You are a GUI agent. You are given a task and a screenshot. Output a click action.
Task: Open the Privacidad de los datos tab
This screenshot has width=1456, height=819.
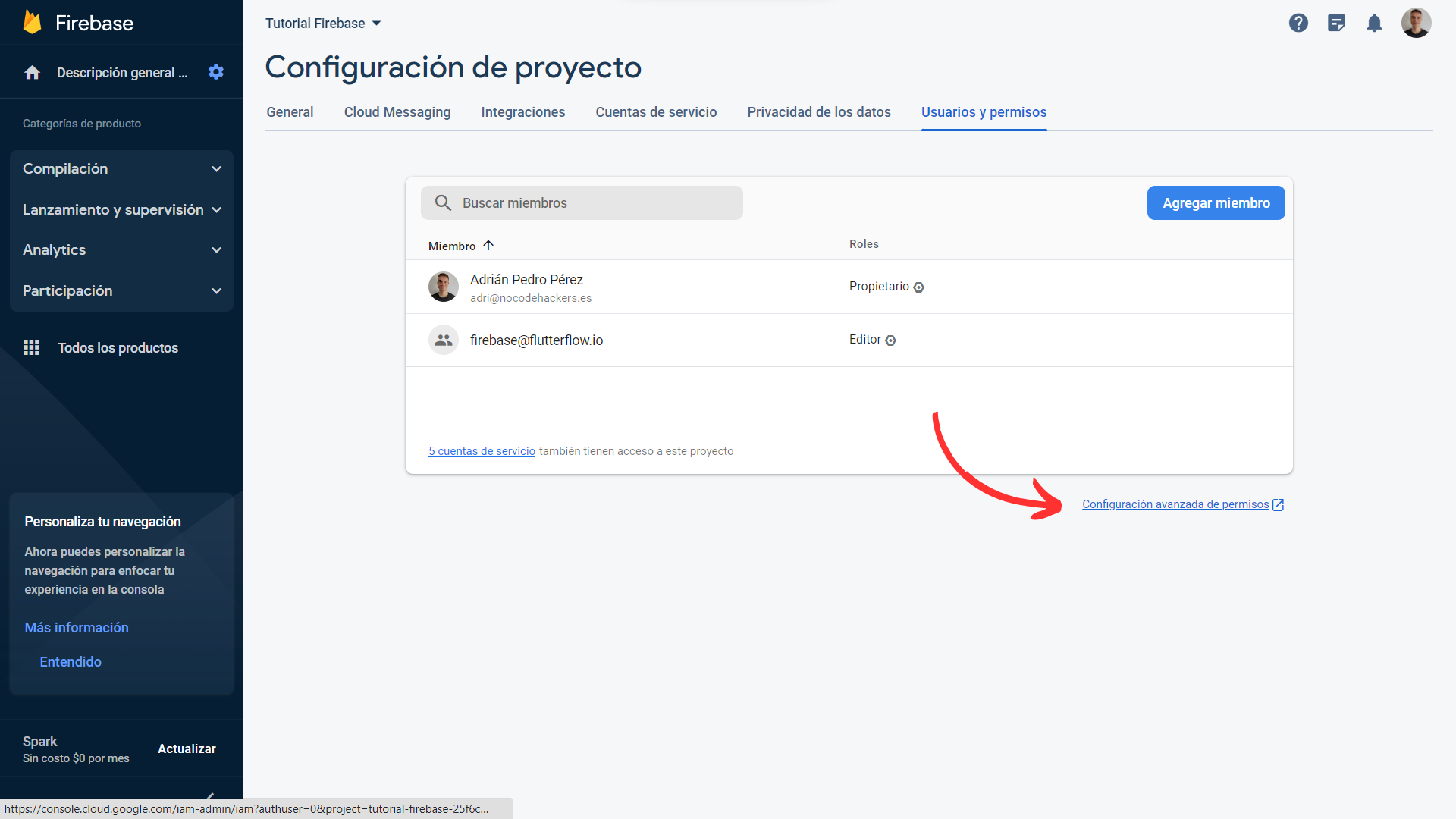[819, 111]
